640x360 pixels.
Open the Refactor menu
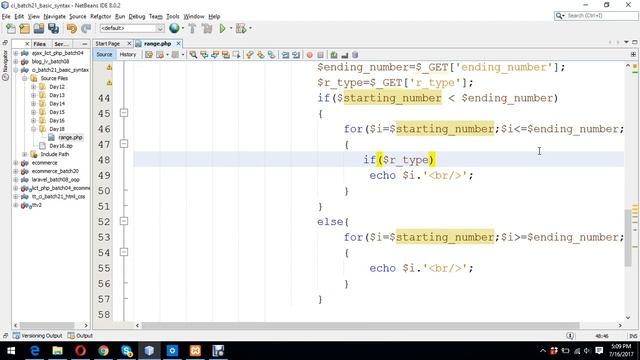100,16
